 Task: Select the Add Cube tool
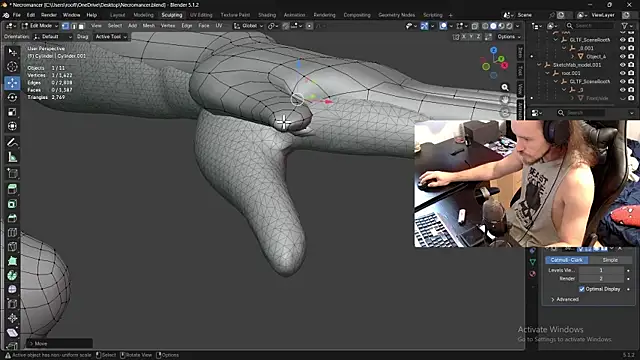pos(12,173)
